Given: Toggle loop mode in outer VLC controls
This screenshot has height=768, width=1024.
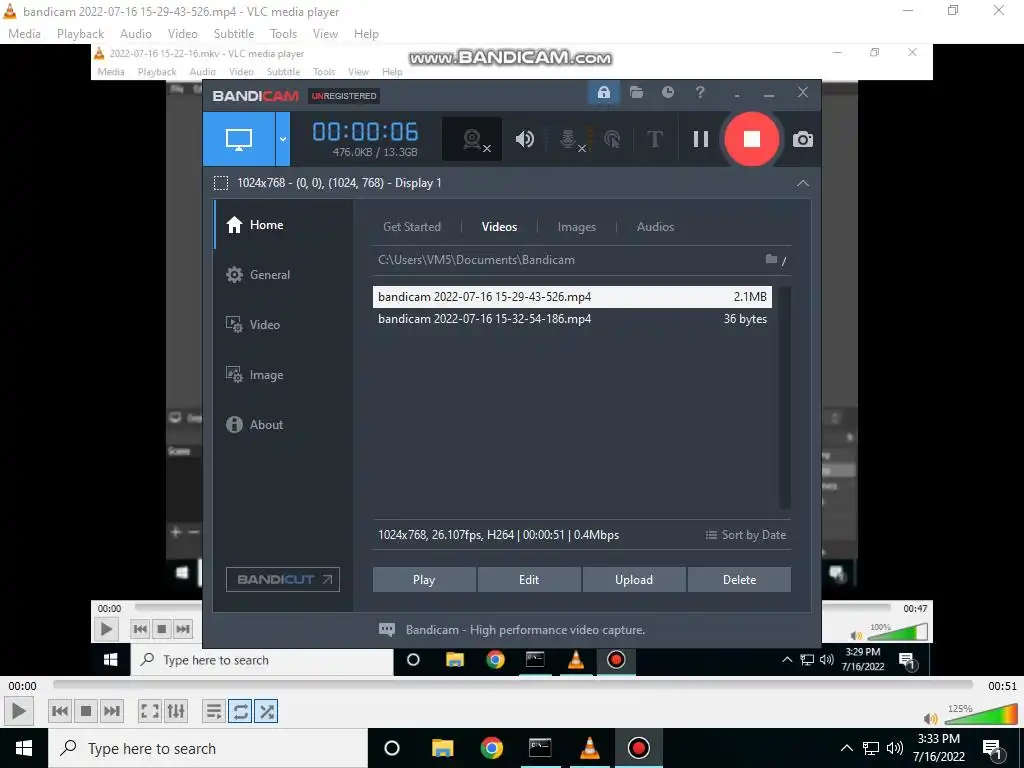Looking at the screenshot, I should tap(240, 711).
